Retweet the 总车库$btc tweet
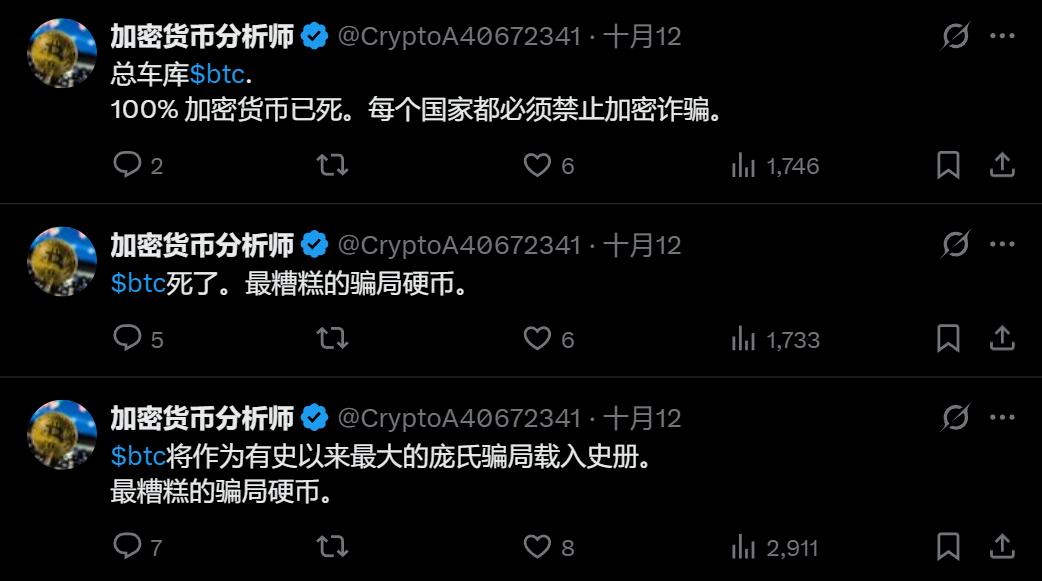 [x=332, y=165]
